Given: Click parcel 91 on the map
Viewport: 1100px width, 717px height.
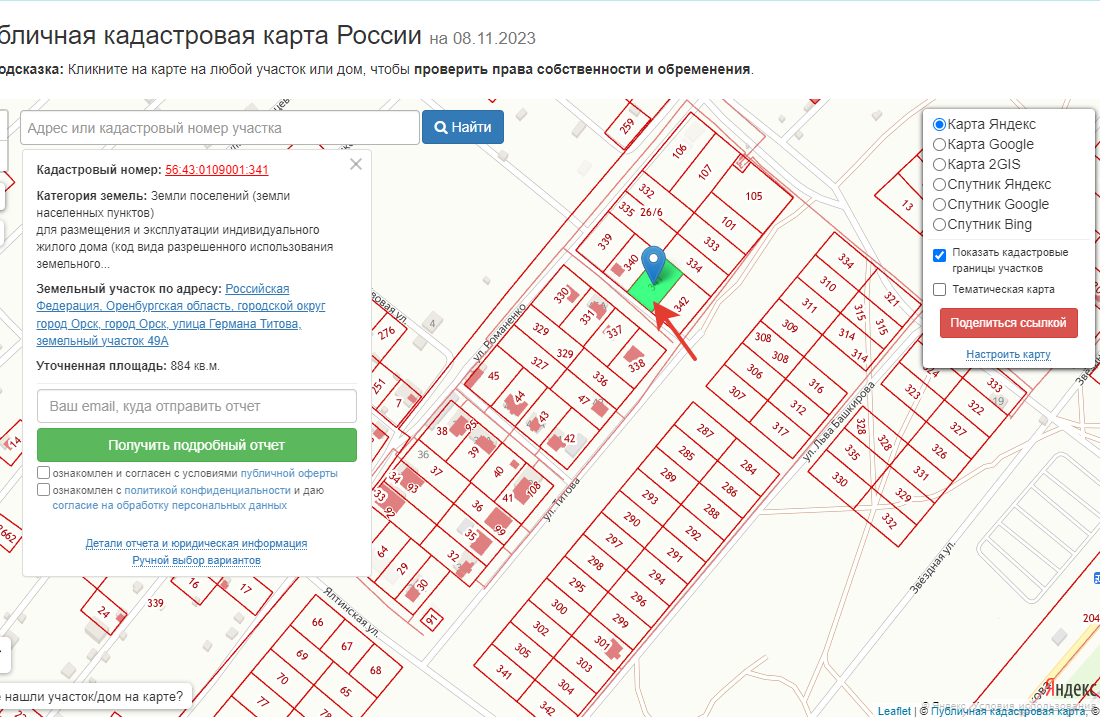Looking at the screenshot, I should click(431, 619).
